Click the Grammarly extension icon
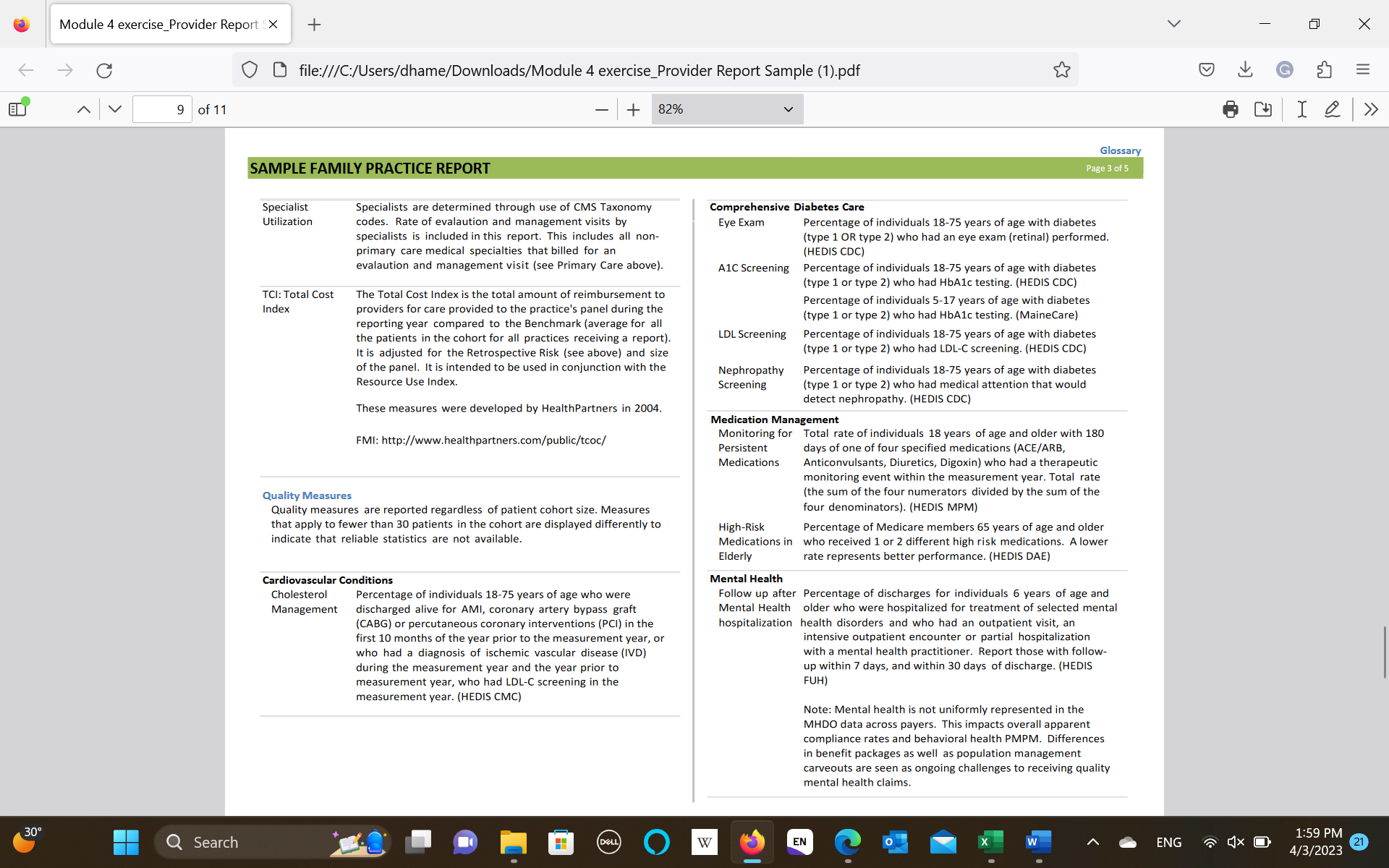Viewport: 1389px width, 868px height. pos(1285,69)
